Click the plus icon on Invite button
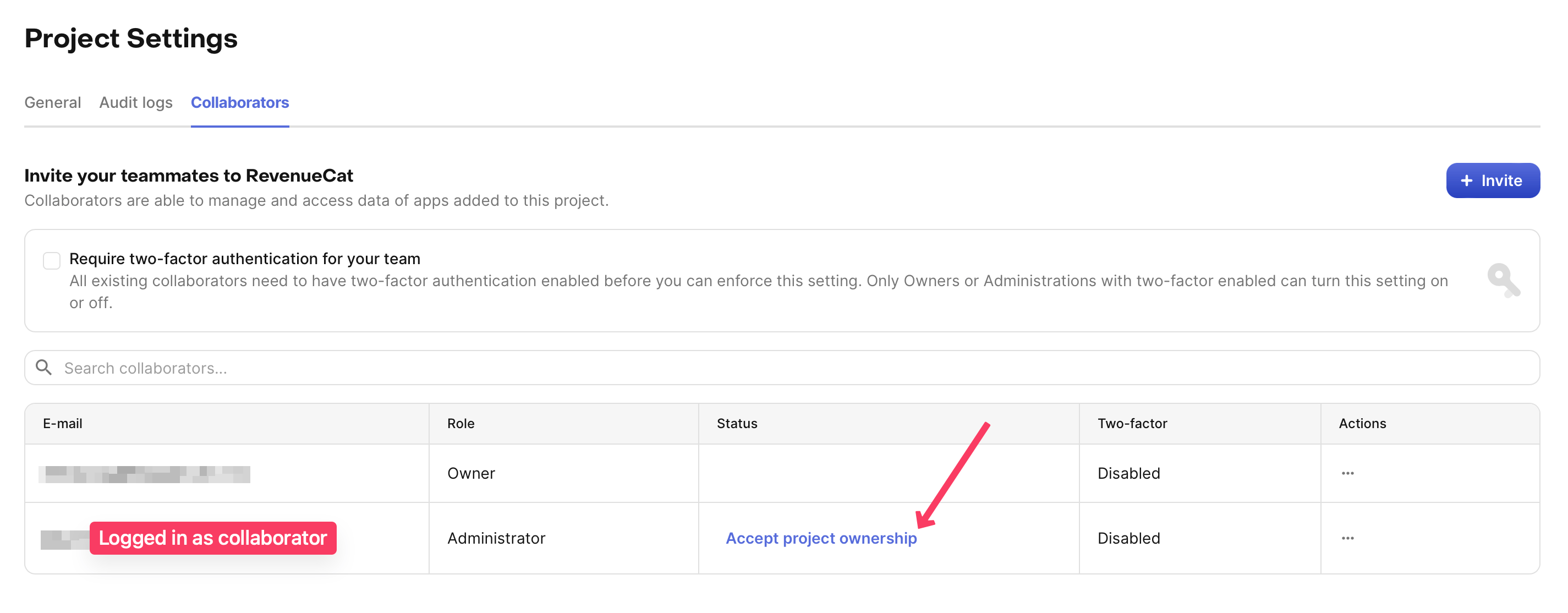1568x613 pixels. [1466, 181]
